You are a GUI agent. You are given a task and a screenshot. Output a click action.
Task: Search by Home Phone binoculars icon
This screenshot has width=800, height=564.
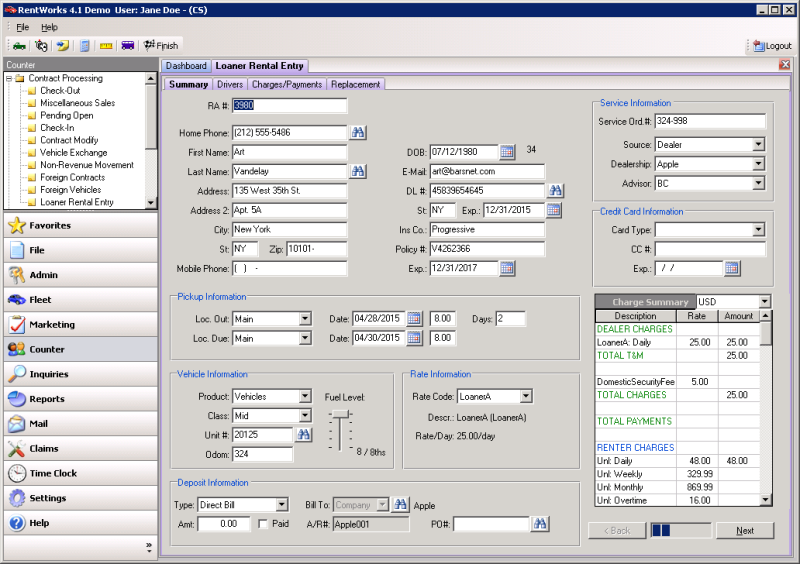click(x=358, y=133)
